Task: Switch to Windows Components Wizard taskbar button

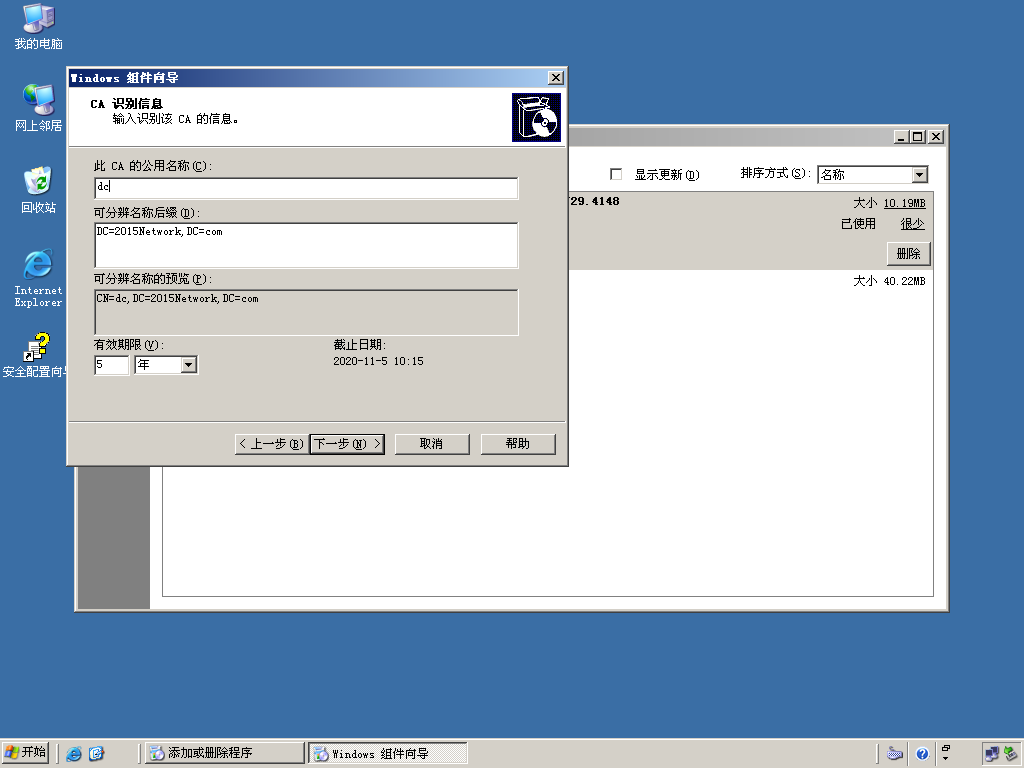Action: click(x=387, y=753)
